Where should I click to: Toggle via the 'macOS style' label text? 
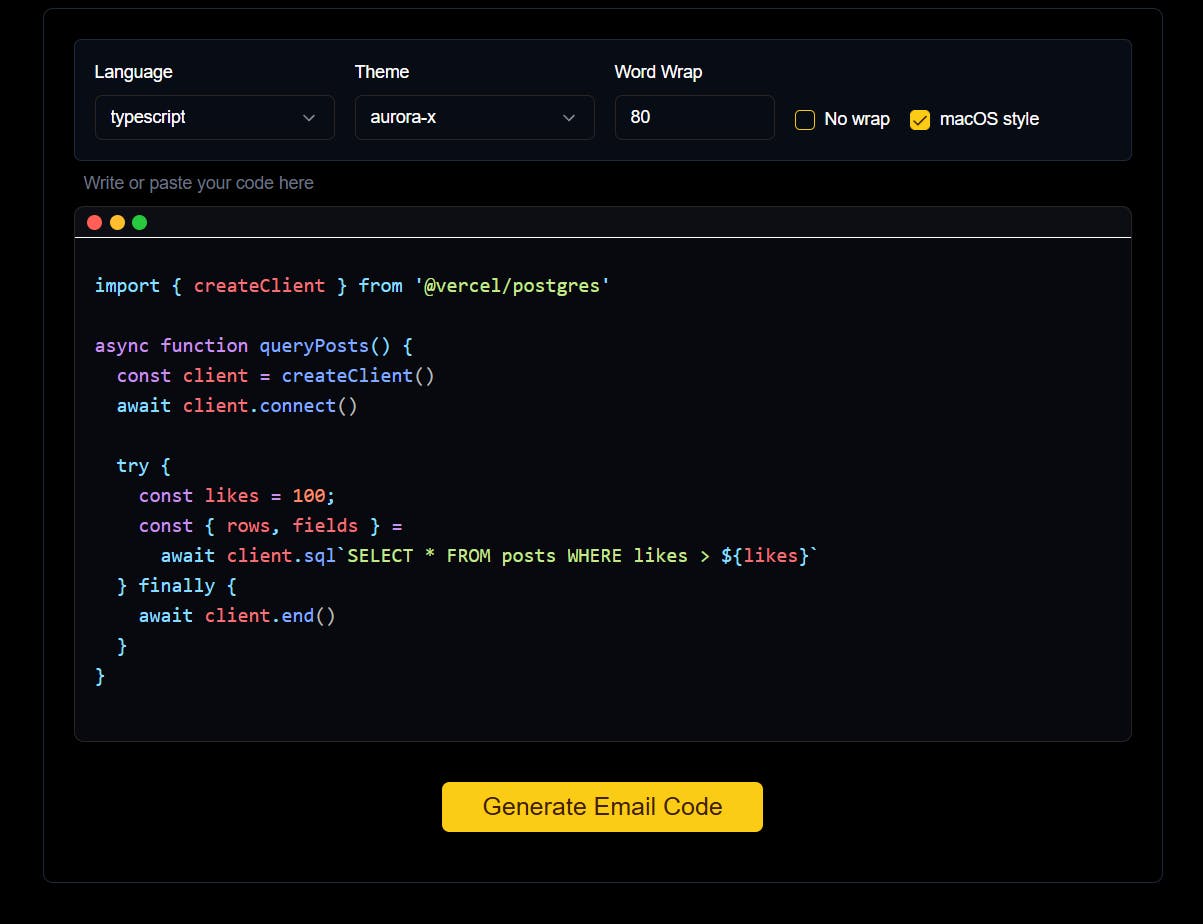tap(989, 119)
